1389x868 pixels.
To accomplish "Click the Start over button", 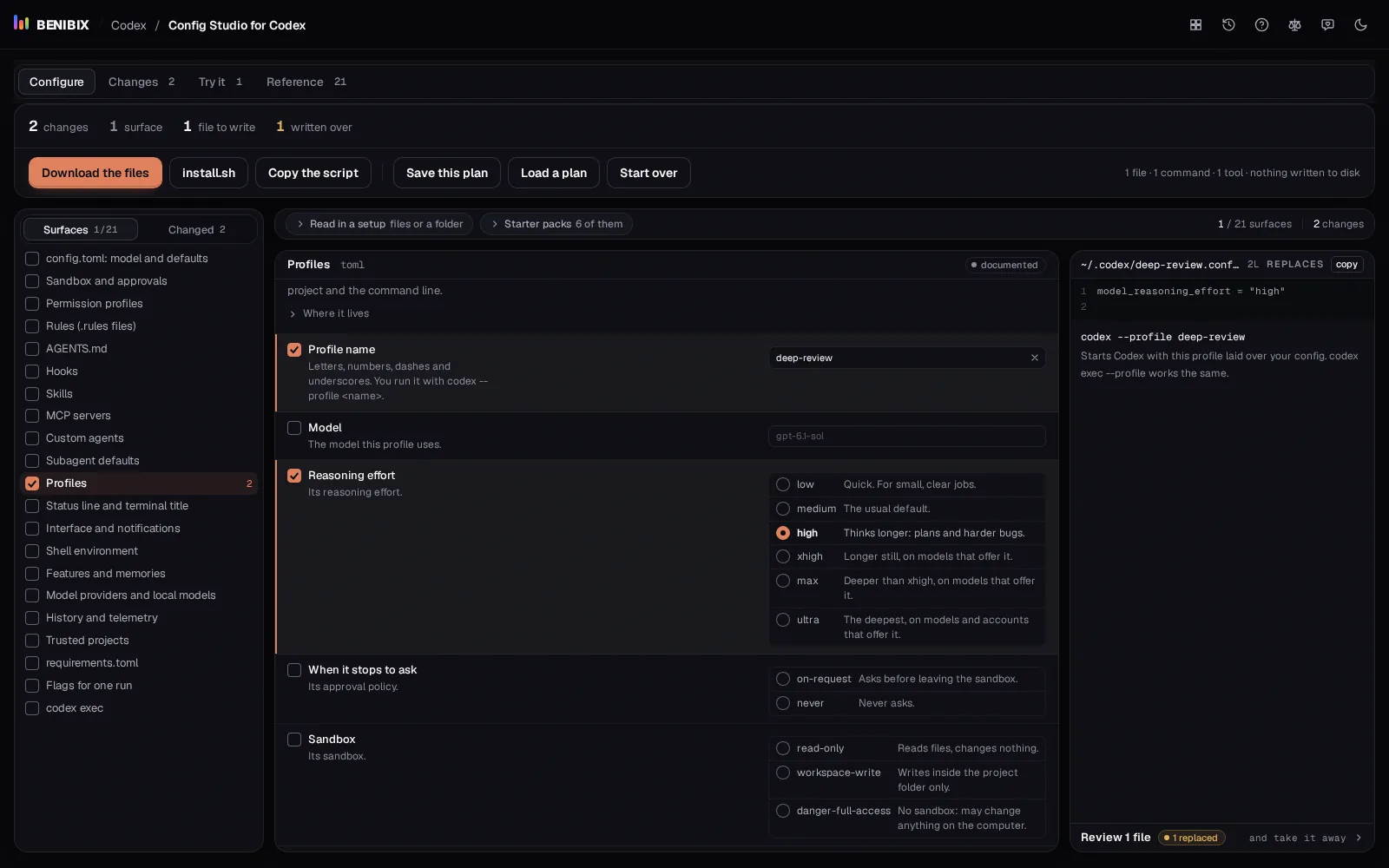I will pyautogui.click(x=648, y=173).
